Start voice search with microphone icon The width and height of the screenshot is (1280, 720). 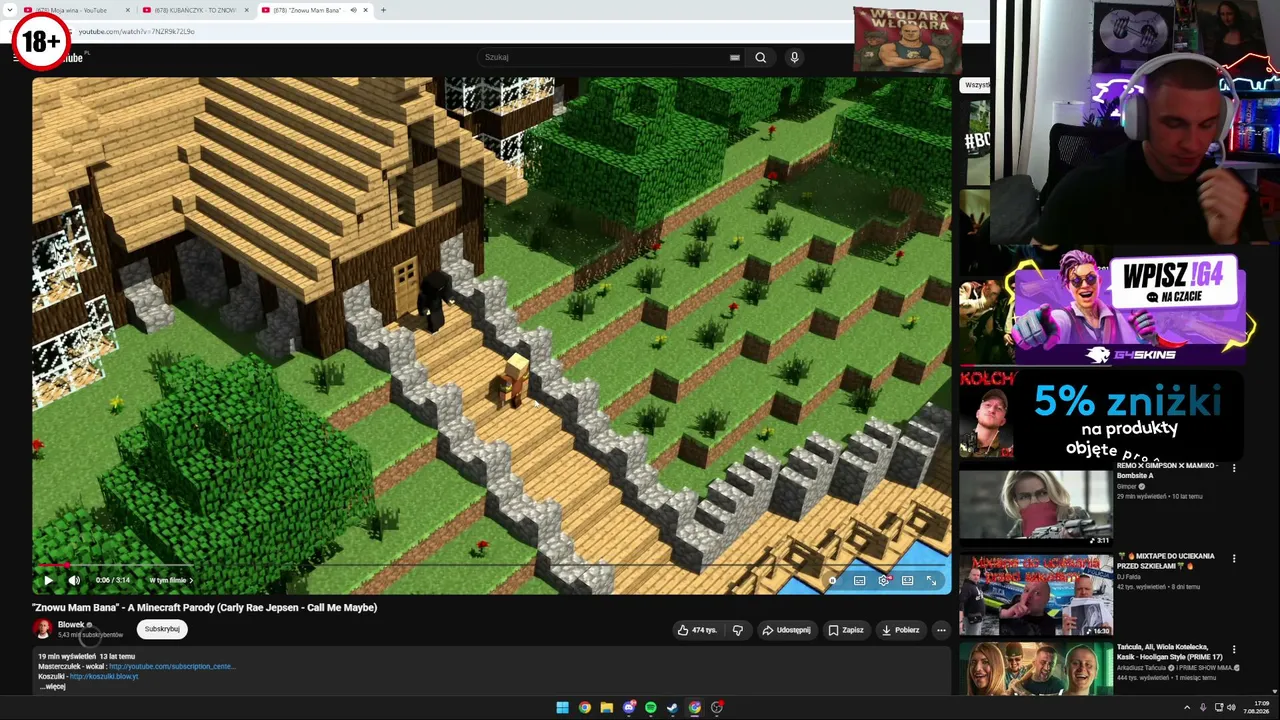click(794, 57)
